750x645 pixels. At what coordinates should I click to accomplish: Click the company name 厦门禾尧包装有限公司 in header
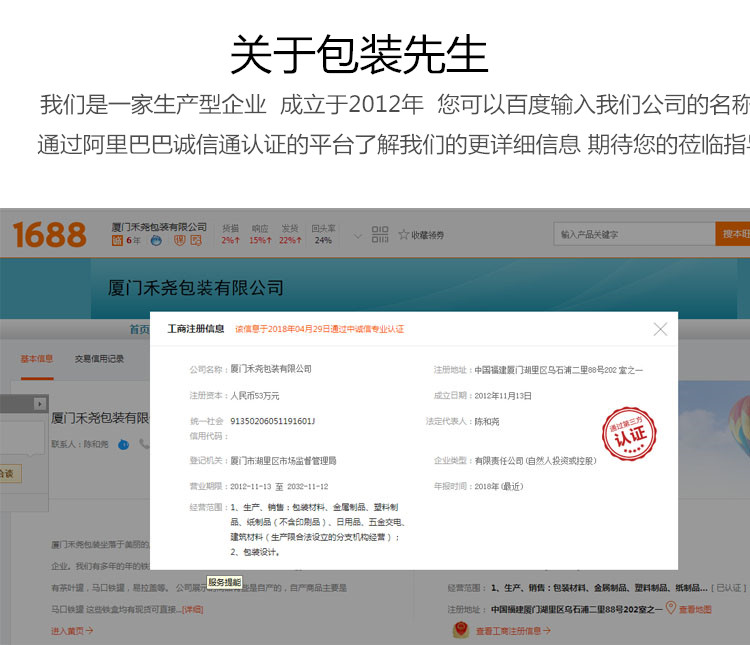tap(159, 227)
